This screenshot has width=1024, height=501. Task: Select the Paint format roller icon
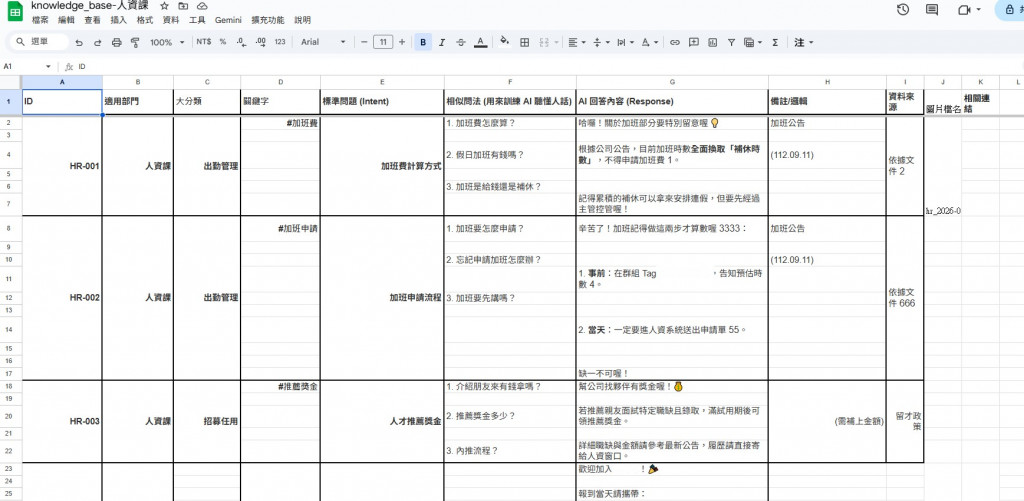(x=135, y=42)
